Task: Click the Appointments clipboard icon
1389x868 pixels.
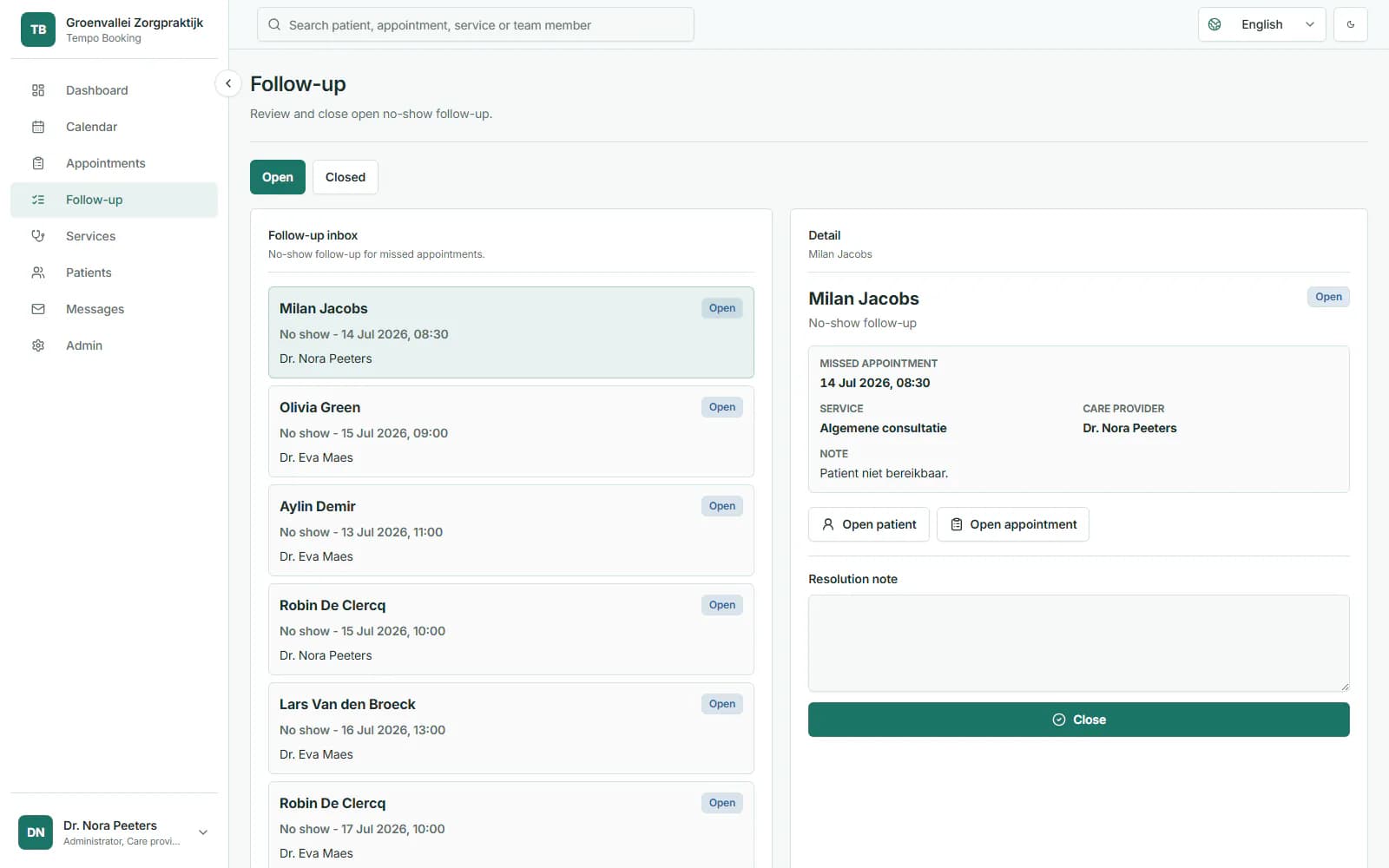Action: [x=38, y=163]
